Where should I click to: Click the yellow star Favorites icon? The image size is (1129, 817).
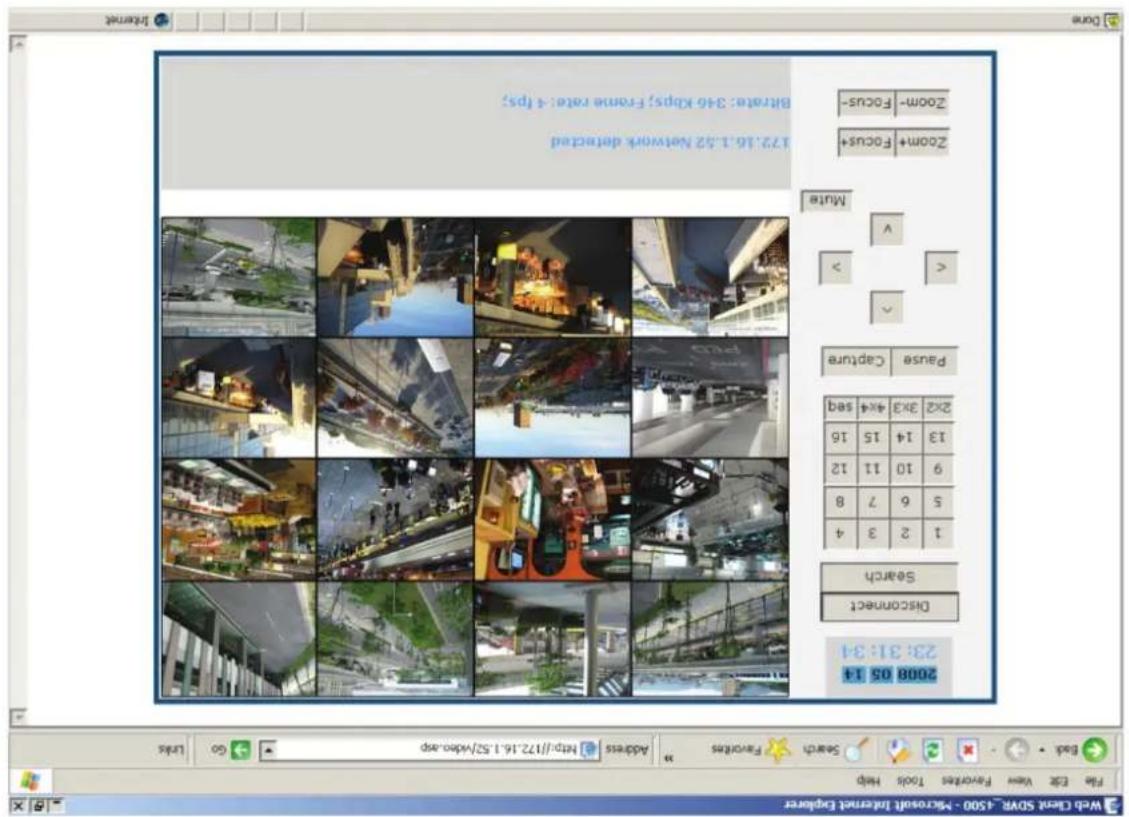(x=778, y=749)
